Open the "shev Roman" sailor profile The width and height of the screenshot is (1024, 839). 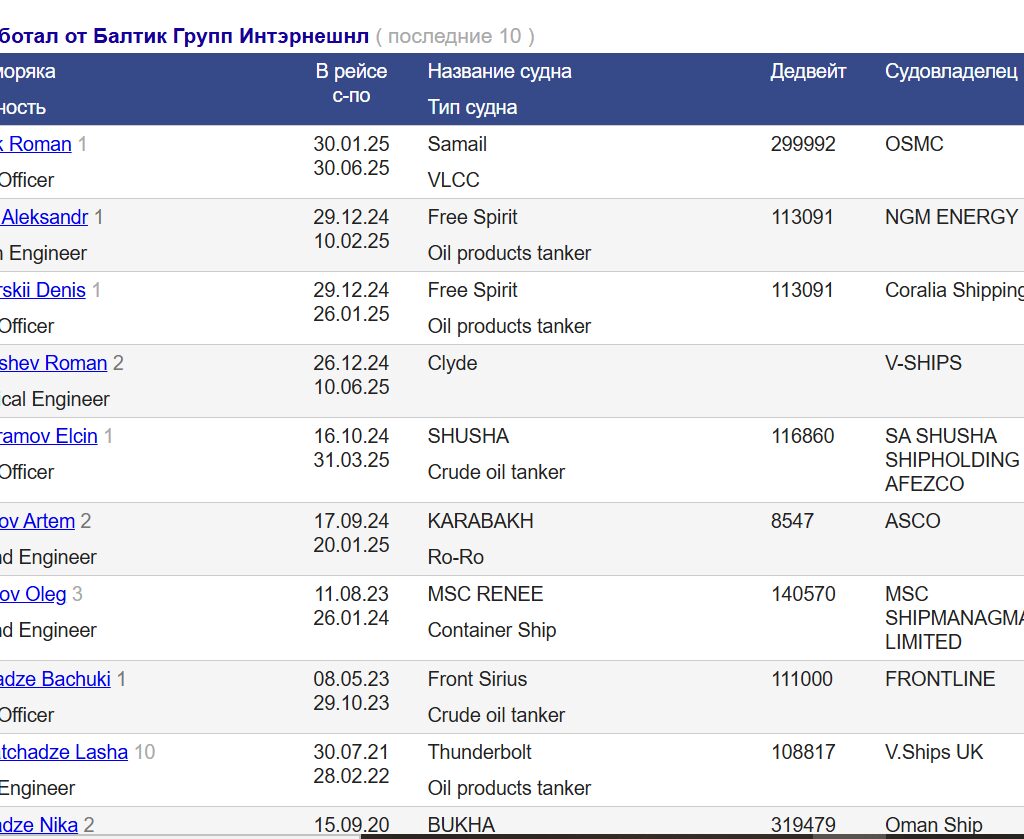[x=53, y=363]
